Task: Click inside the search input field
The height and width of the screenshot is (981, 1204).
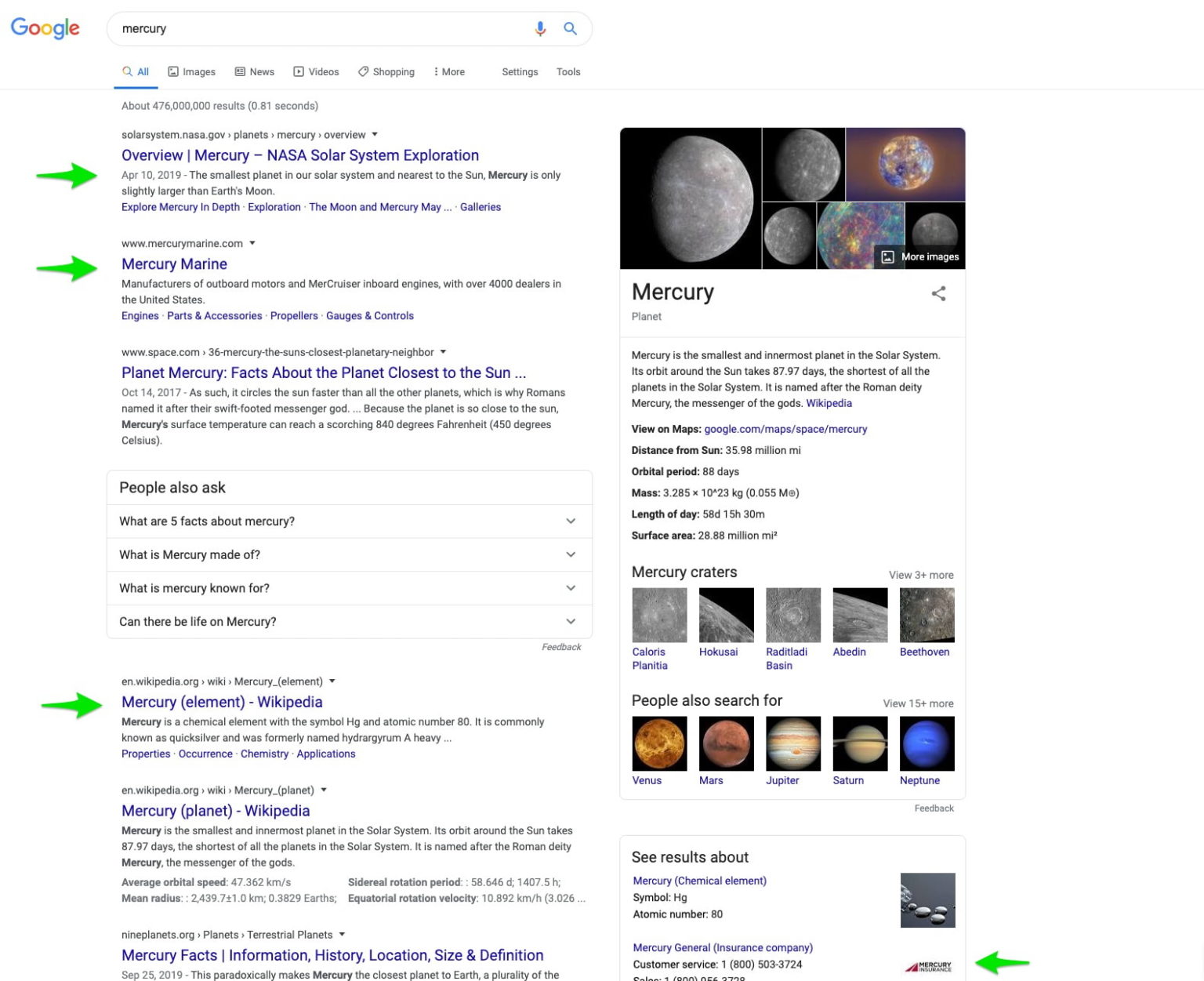Action: pyautogui.click(x=314, y=28)
